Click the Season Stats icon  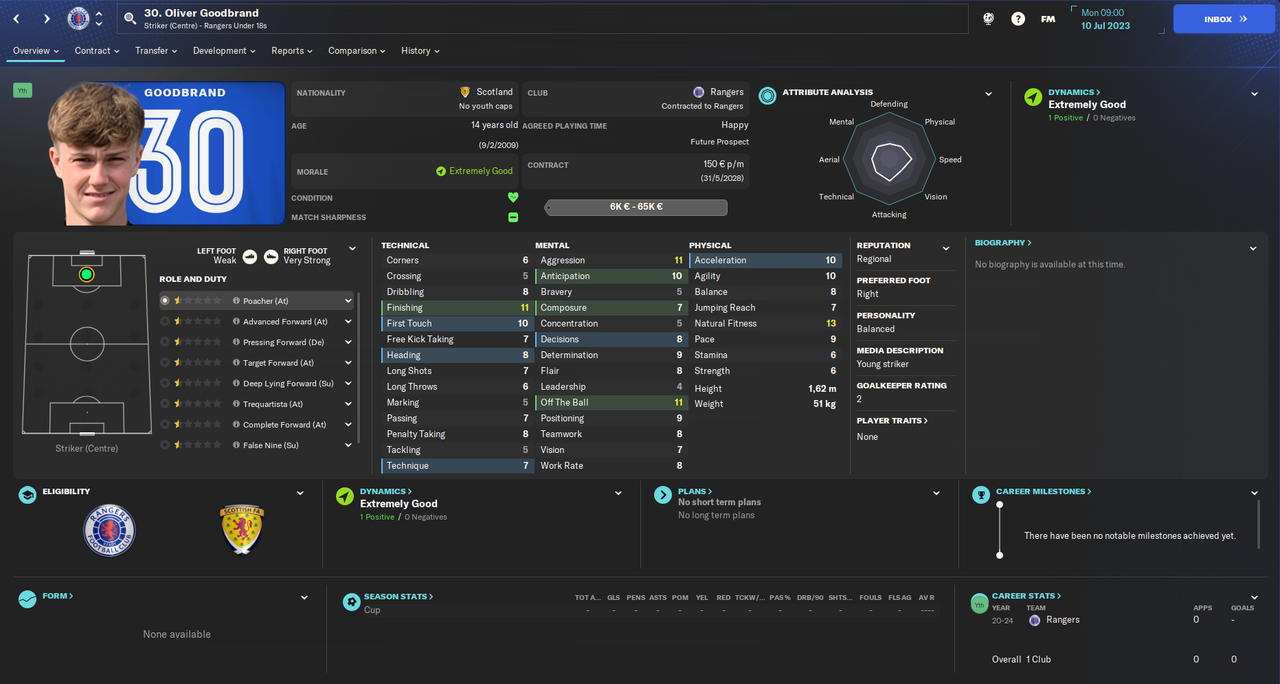[x=351, y=602]
